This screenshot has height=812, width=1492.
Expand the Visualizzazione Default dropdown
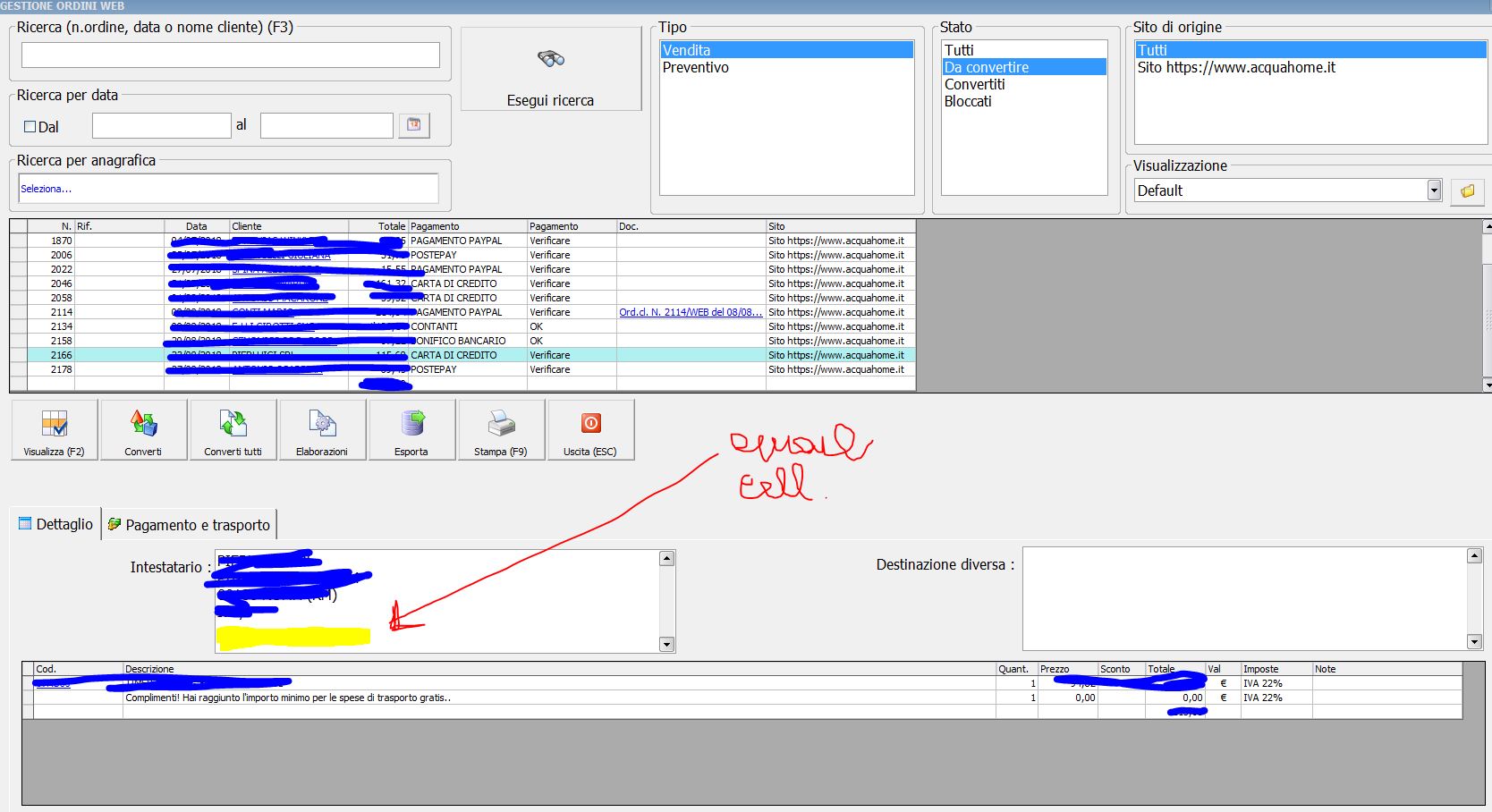click(x=1434, y=190)
